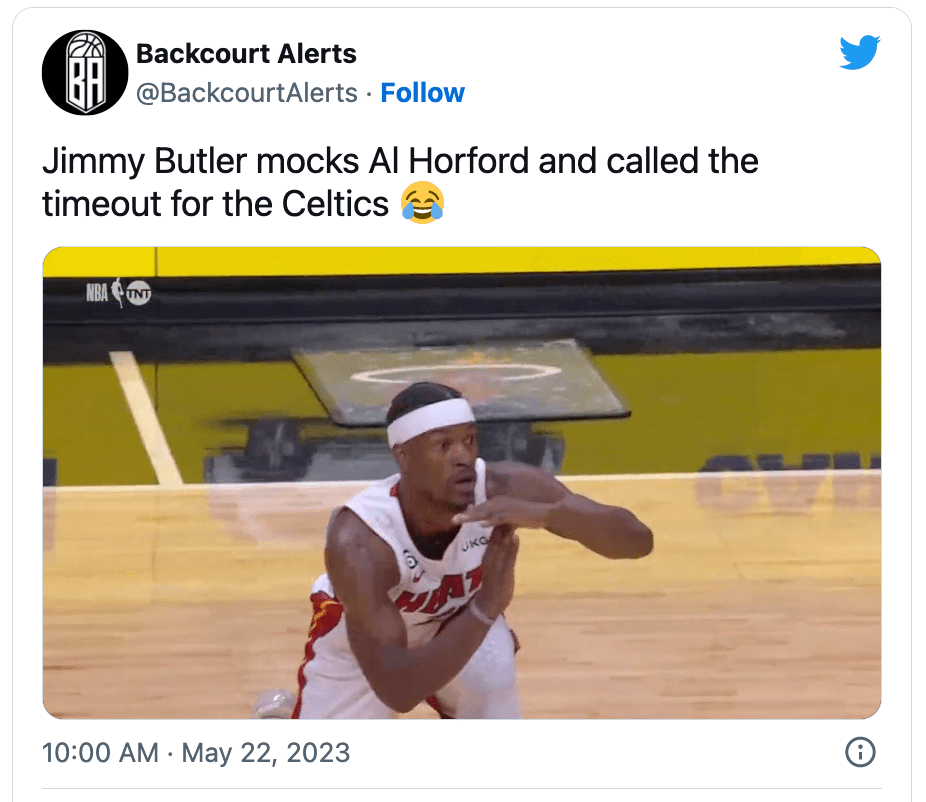926x802 pixels.
Task: Open the tweet info circle icon
Action: 860,752
